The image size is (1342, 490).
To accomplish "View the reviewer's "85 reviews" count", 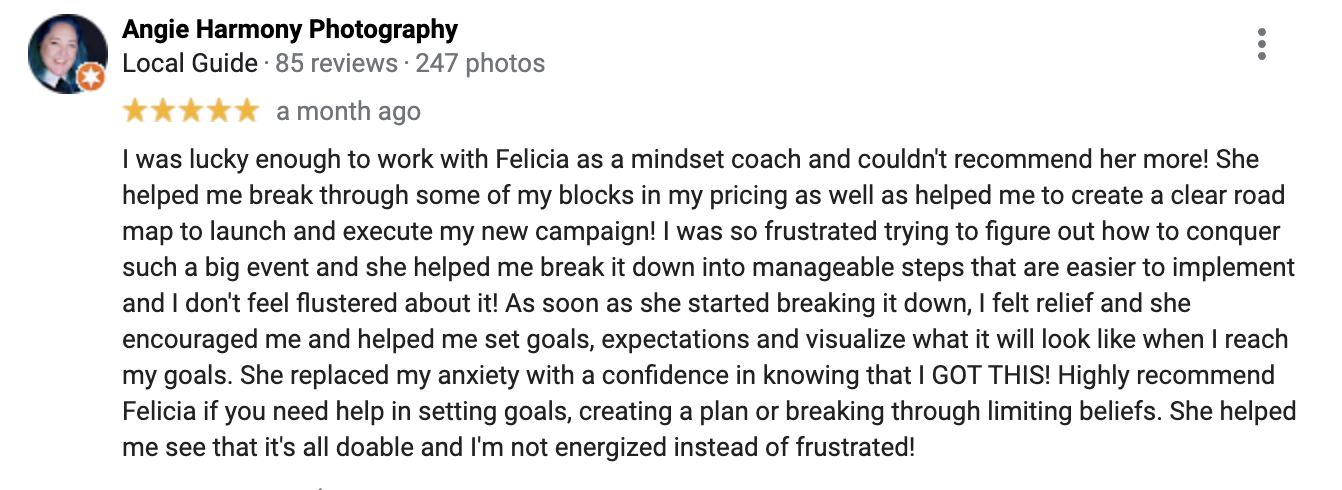I will pyautogui.click(x=336, y=64).
